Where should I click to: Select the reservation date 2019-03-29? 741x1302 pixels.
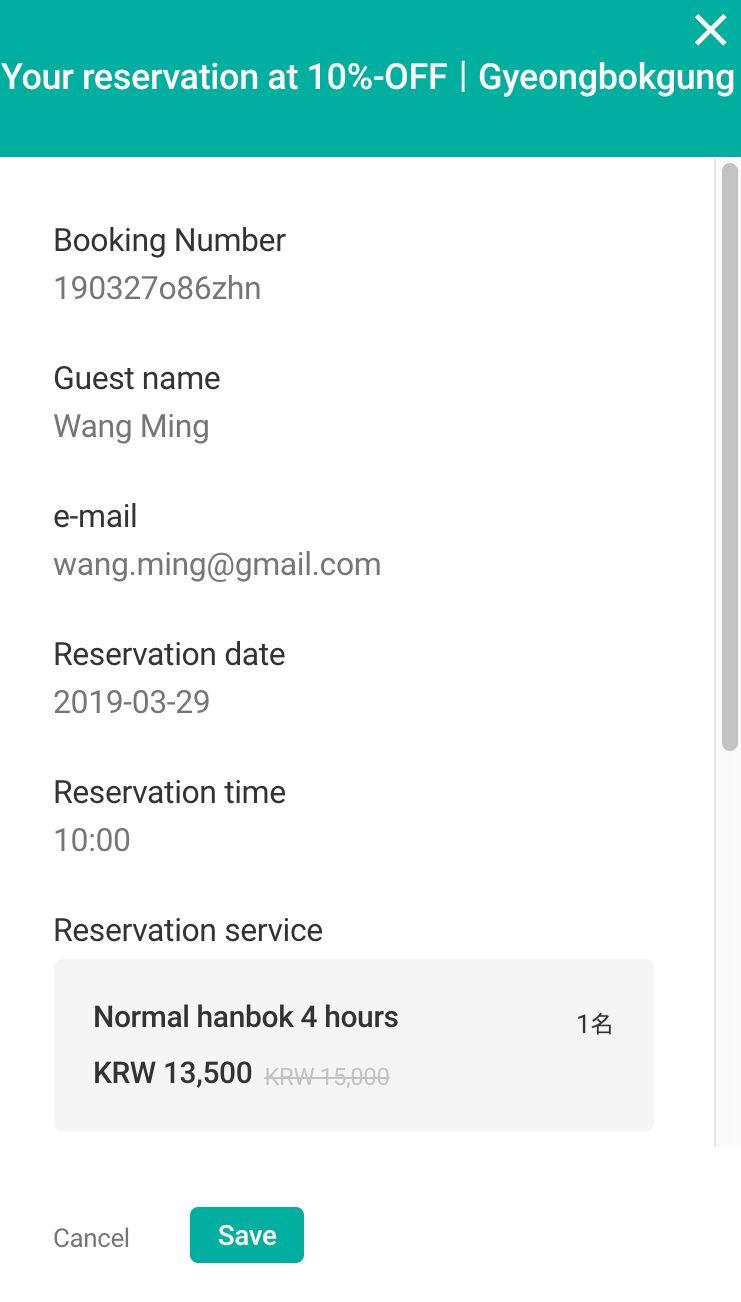point(131,702)
